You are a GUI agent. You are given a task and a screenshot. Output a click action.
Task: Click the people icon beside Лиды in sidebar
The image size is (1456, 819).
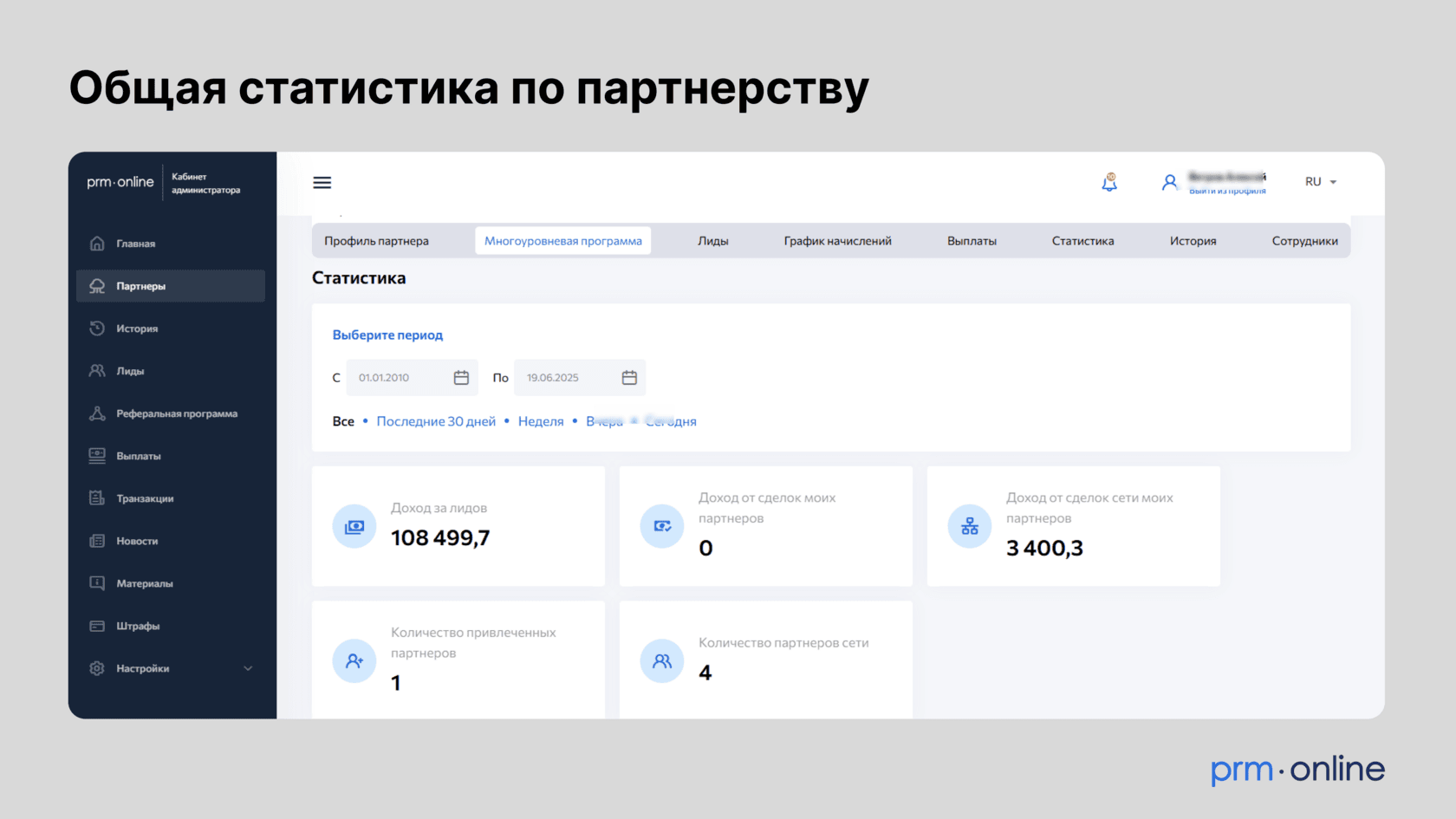pos(97,371)
